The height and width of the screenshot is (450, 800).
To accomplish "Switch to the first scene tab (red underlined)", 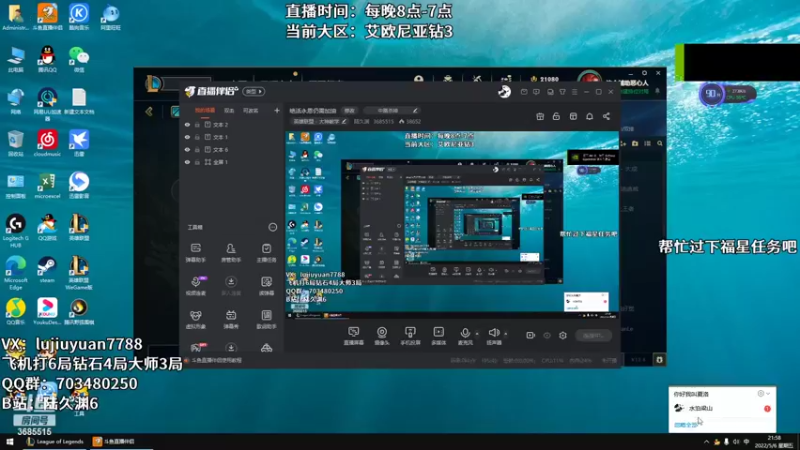I will click(205, 111).
